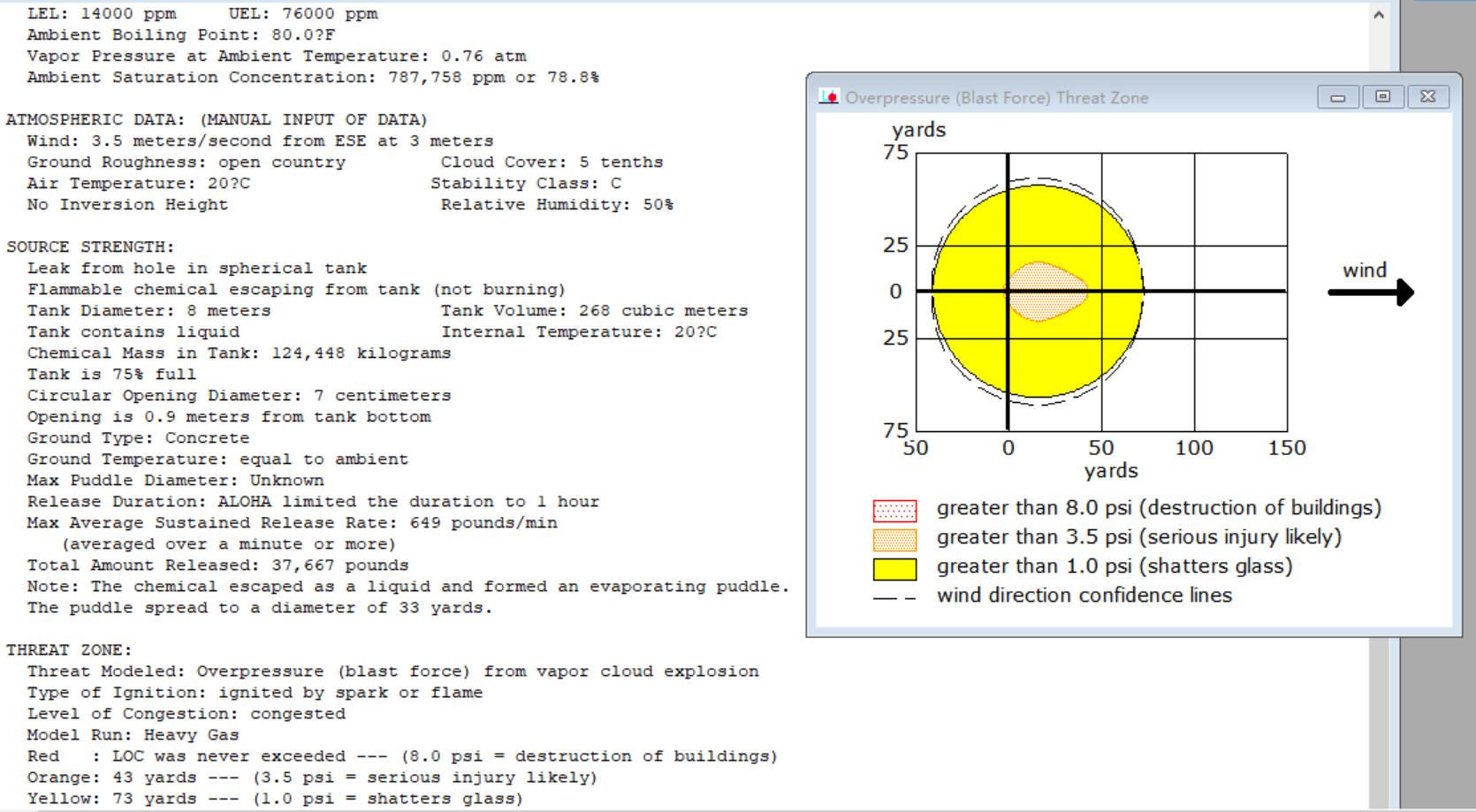Click the 'Red : LOC was never exceeded' line
The width and height of the screenshot is (1476, 812).
(x=402, y=756)
